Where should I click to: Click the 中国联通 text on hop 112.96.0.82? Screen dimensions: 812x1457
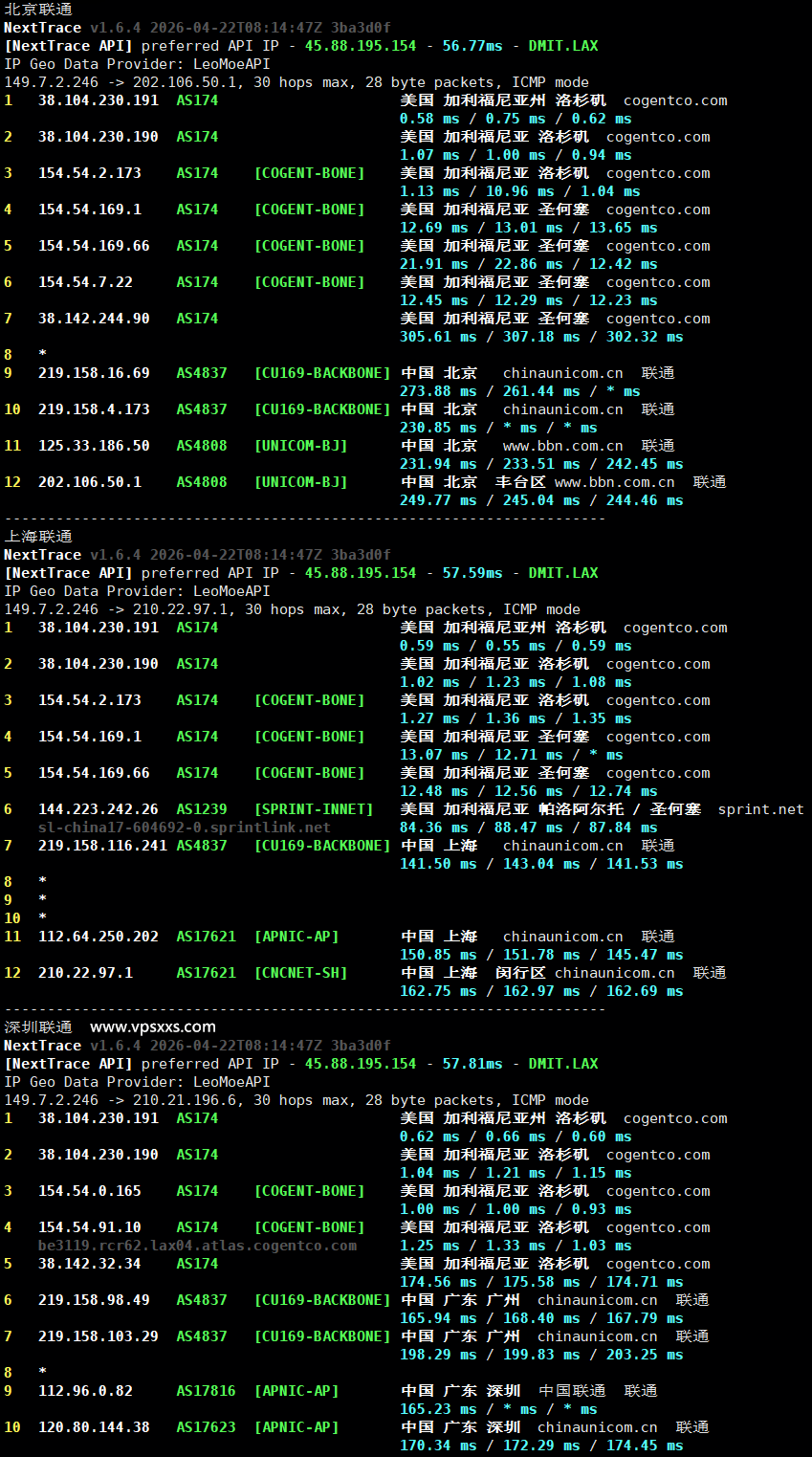pos(572,1391)
